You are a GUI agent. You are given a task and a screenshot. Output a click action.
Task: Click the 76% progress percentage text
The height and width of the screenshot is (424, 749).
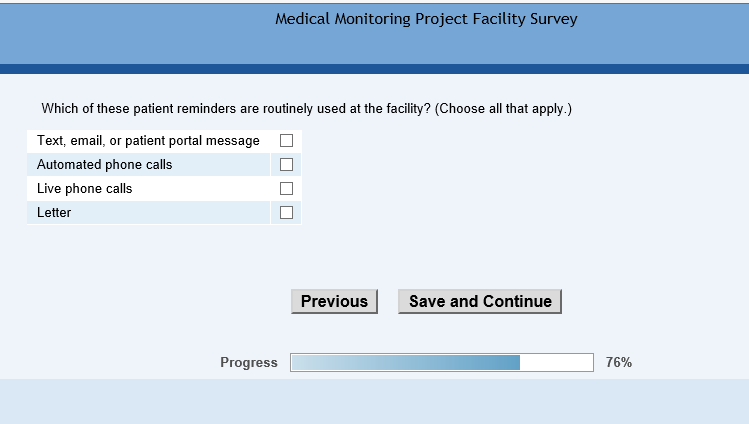click(619, 363)
